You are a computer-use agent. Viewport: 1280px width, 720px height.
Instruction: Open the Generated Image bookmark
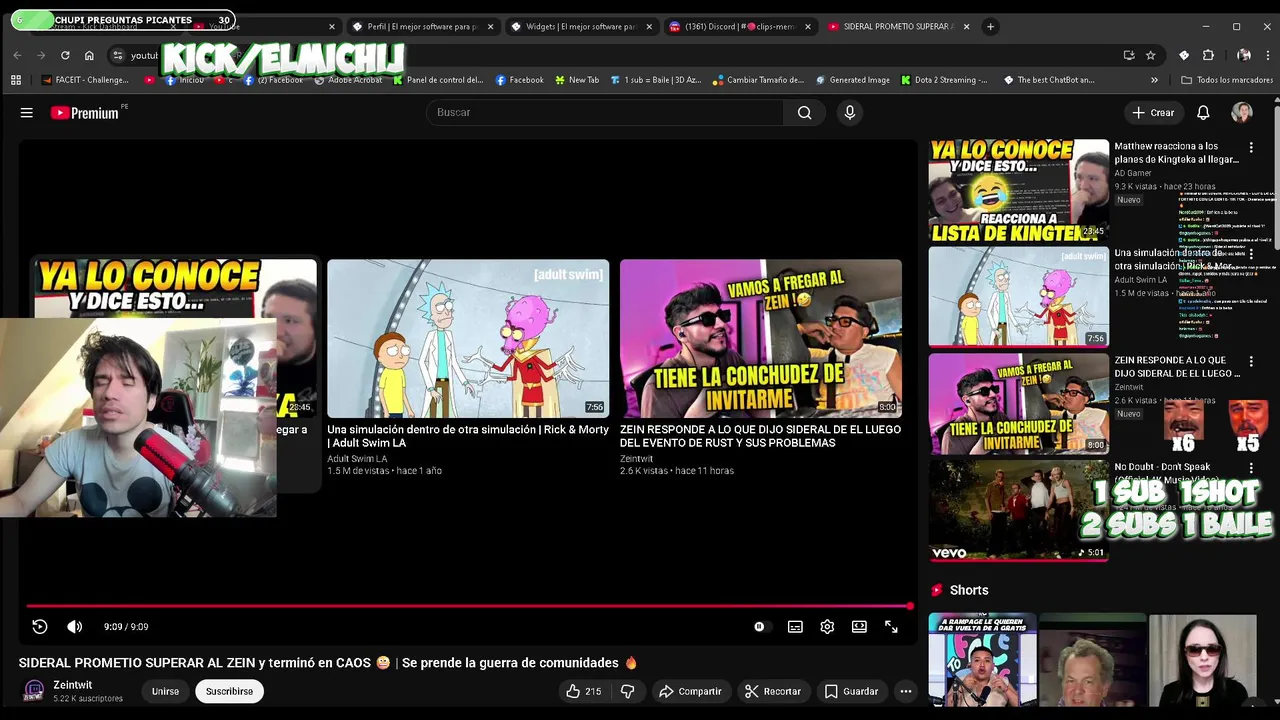(x=853, y=80)
